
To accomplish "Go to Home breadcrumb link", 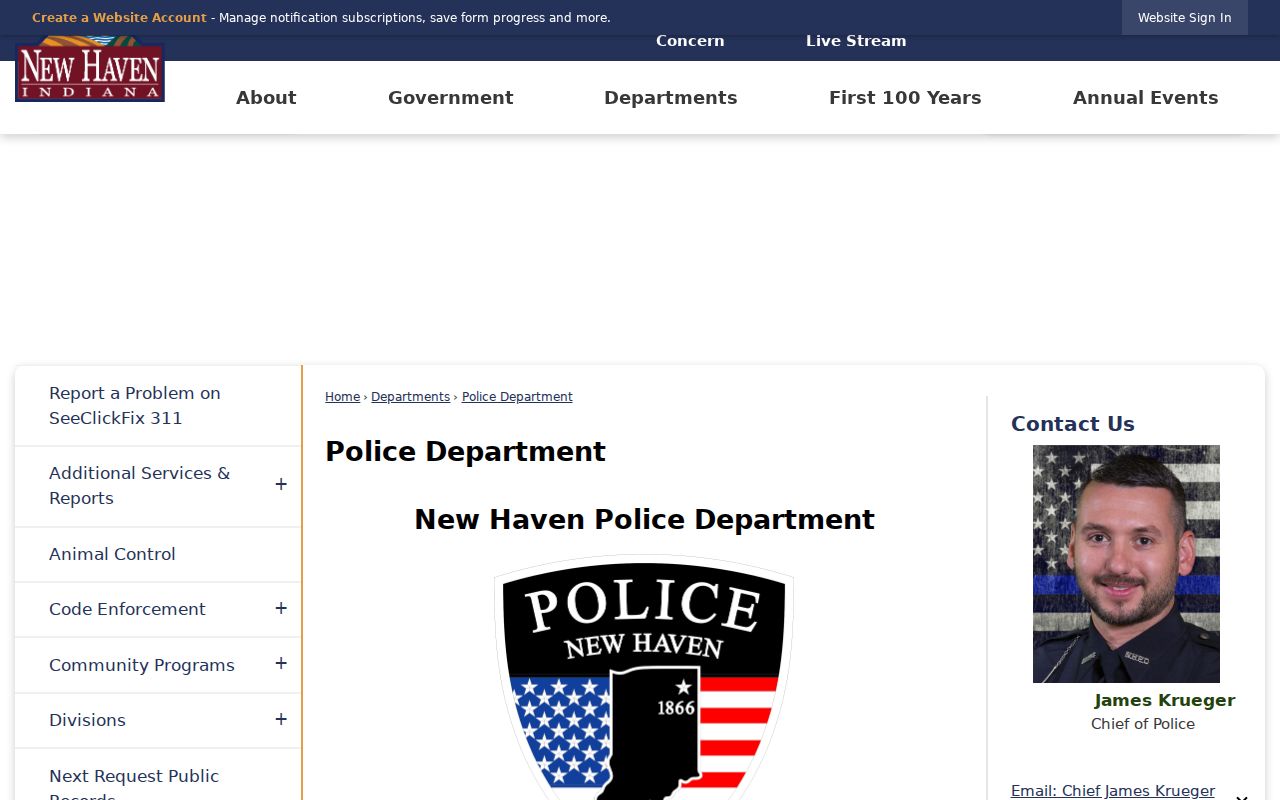I will point(342,397).
